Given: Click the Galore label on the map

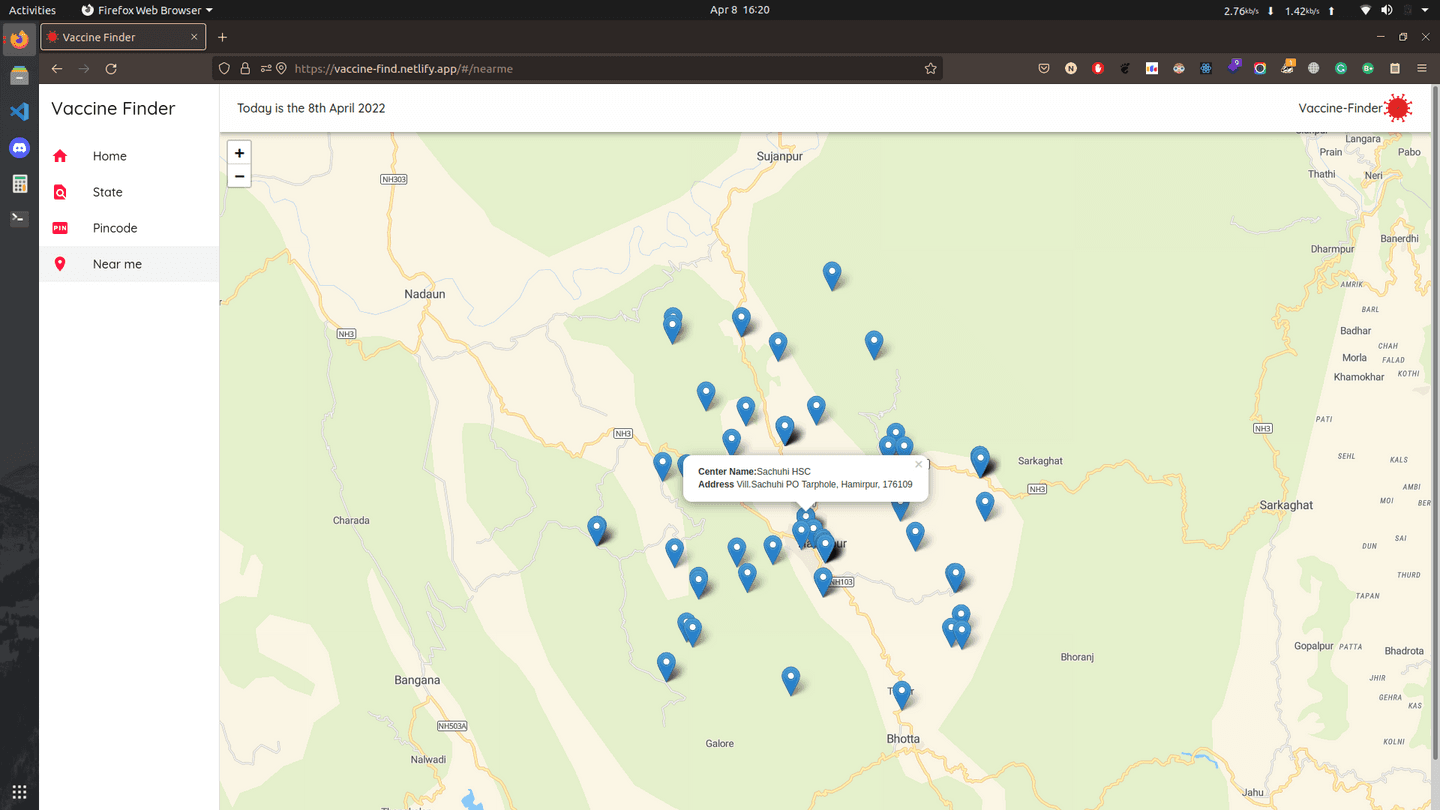Looking at the screenshot, I should click(720, 743).
